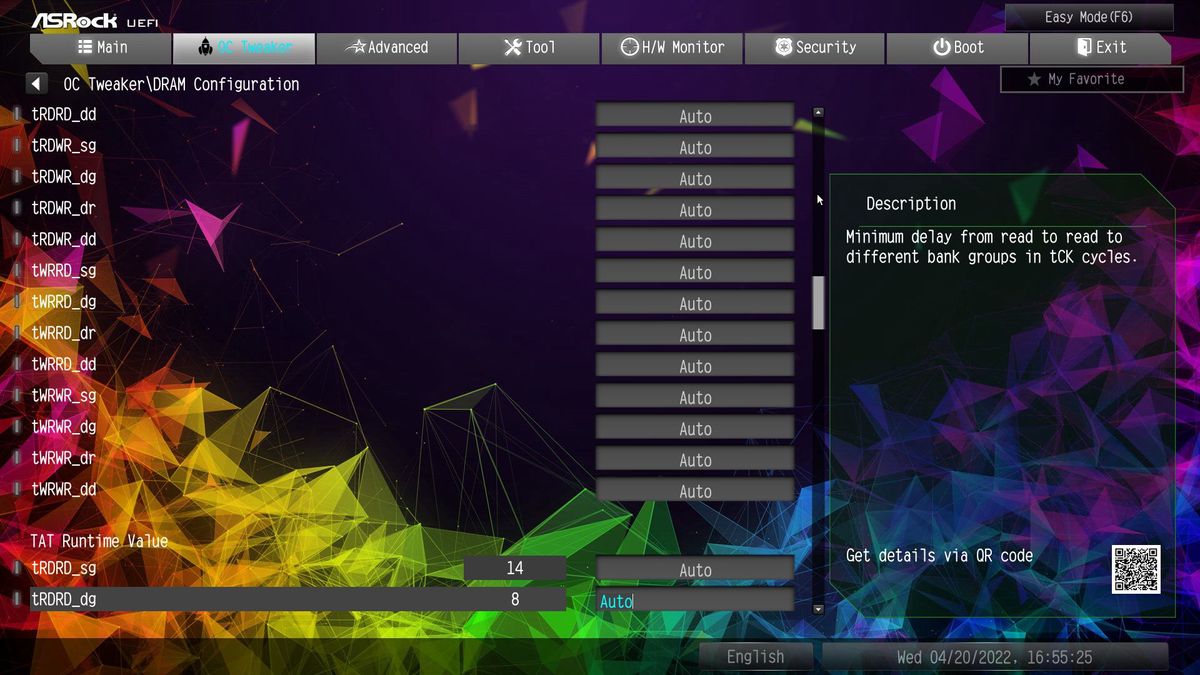Select the tRDWR_dd setting label
The width and height of the screenshot is (1200, 675).
coord(64,239)
